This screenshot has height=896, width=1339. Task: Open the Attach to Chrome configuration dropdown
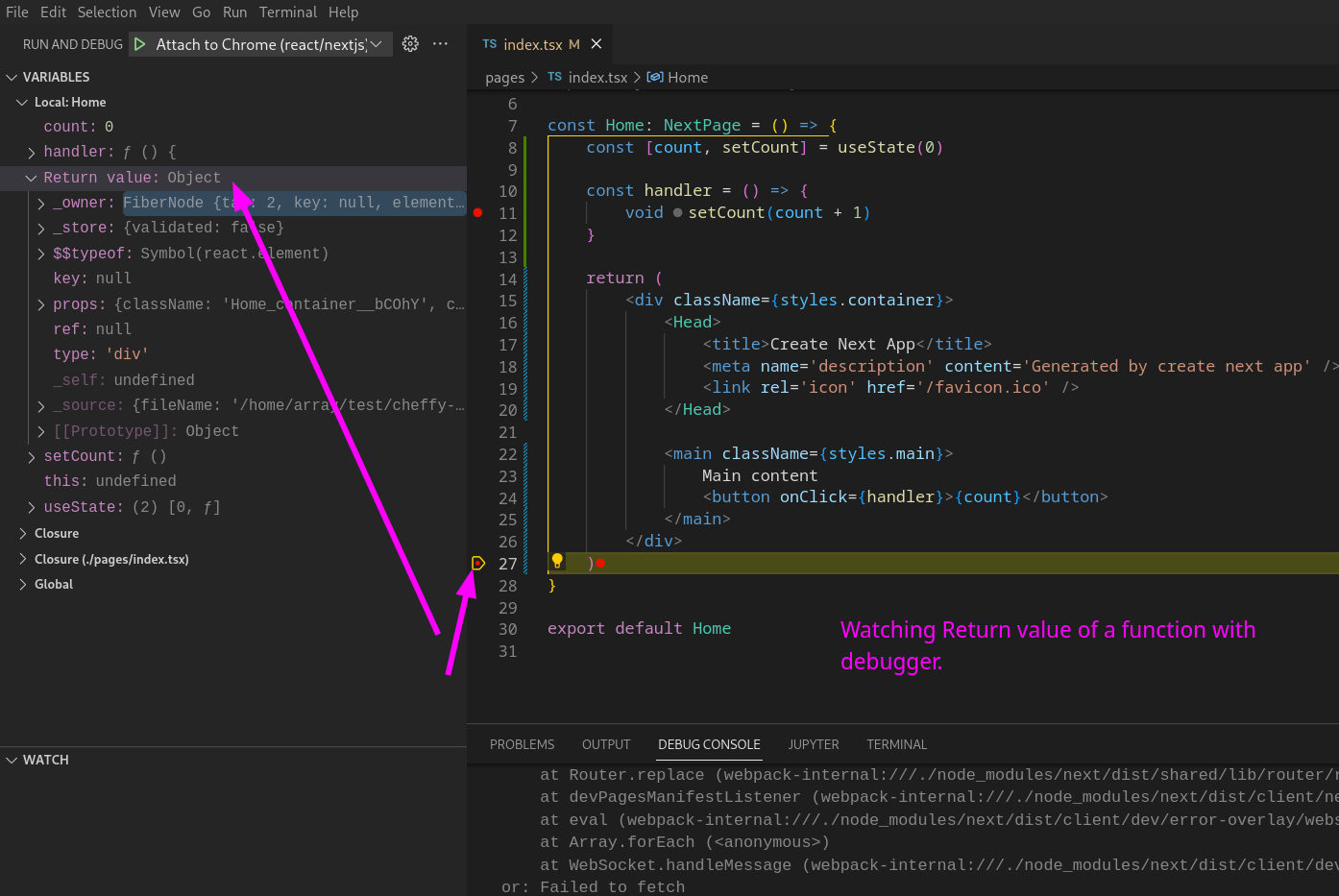262,44
